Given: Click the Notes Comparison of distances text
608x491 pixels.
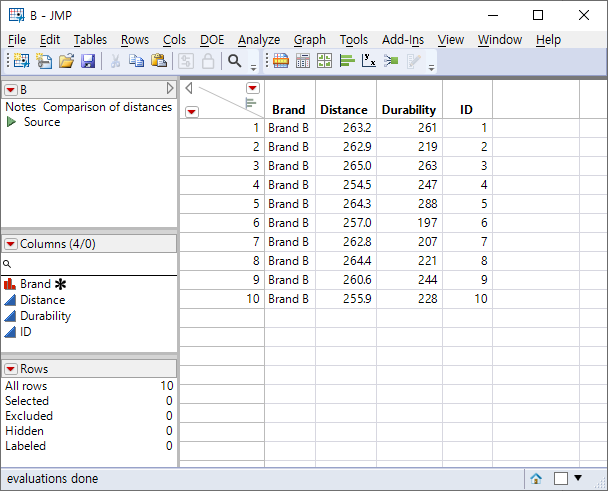Looking at the screenshot, I should coord(88,107).
